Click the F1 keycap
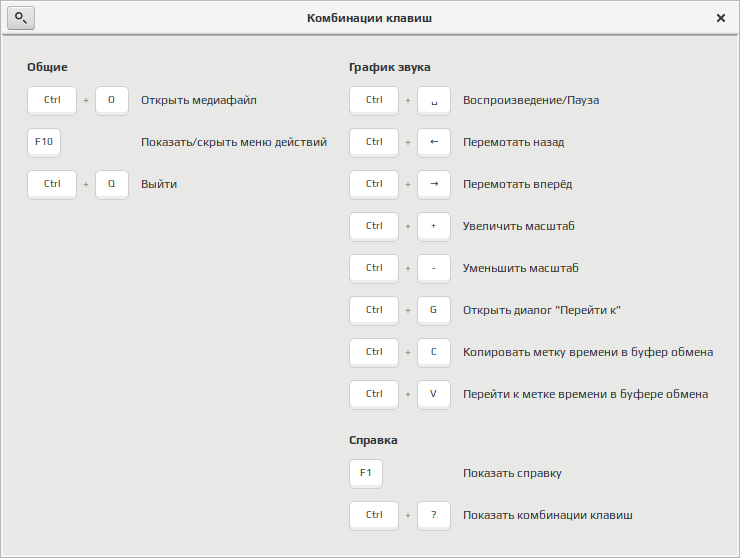The height and width of the screenshot is (558, 740). tap(366, 473)
